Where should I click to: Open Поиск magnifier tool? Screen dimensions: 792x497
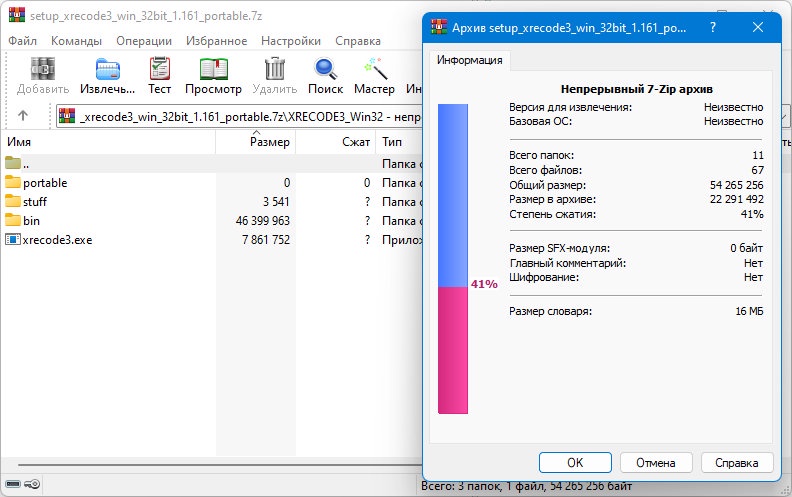(326, 69)
